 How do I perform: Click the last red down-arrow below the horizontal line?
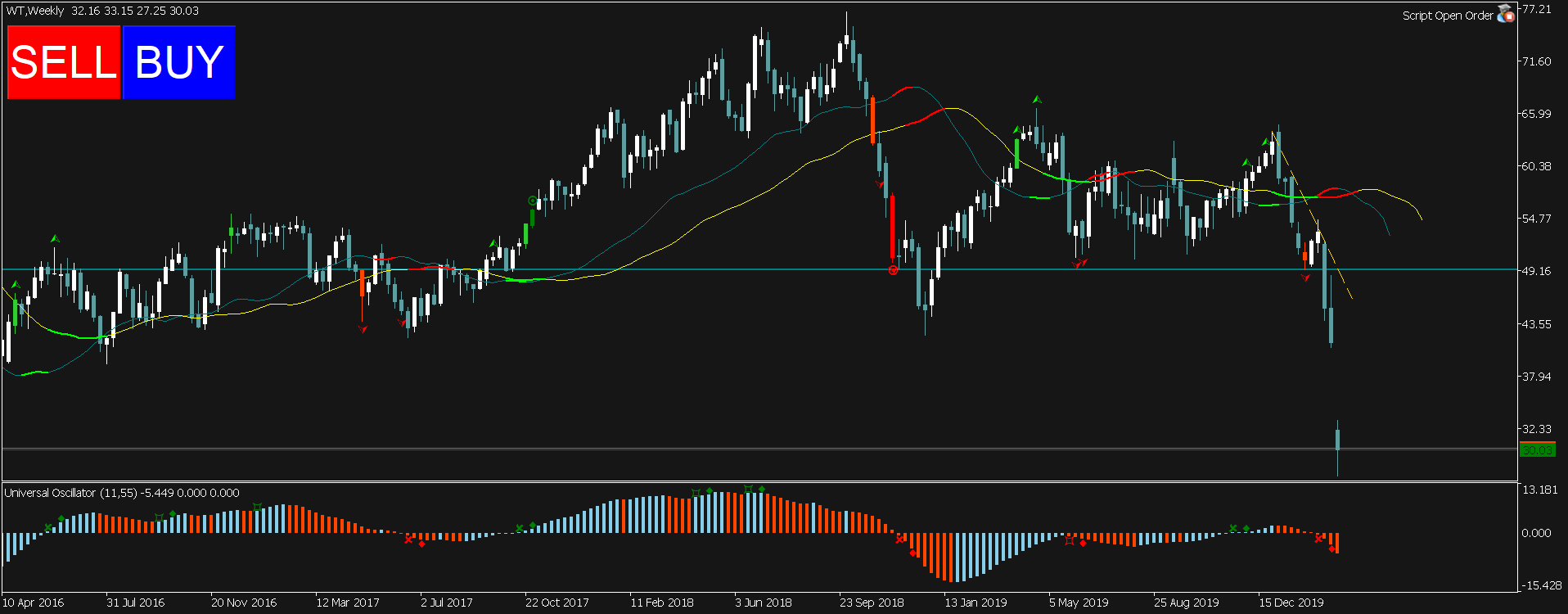1304,278
